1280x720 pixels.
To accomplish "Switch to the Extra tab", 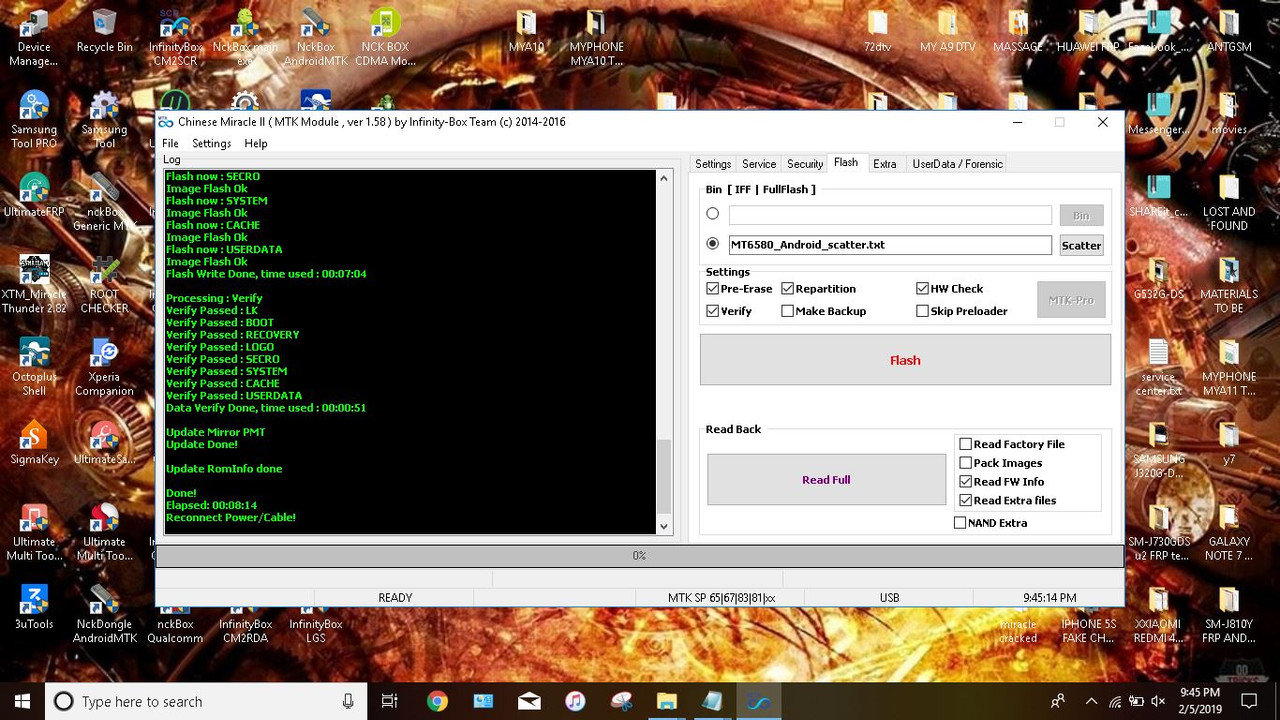I will [884, 164].
